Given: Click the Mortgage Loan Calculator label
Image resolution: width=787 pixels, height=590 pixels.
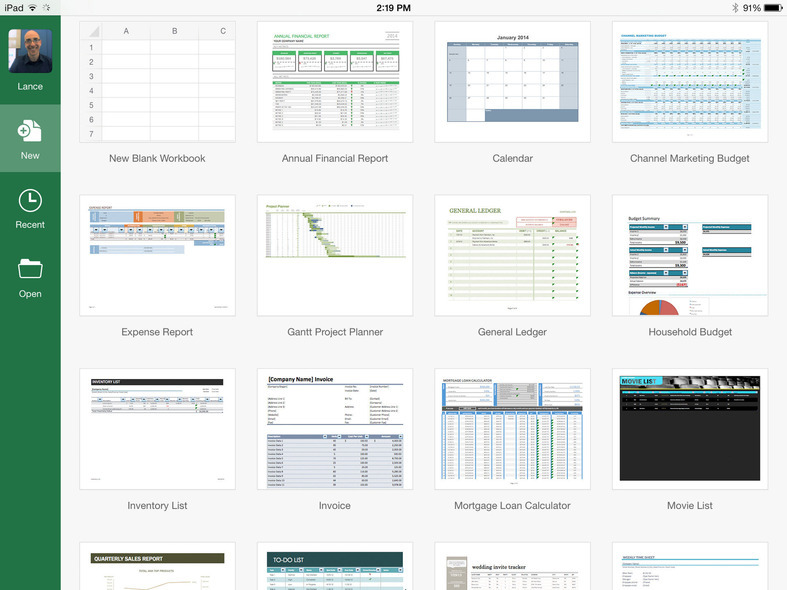Looking at the screenshot, I should [x=512, y=506].
